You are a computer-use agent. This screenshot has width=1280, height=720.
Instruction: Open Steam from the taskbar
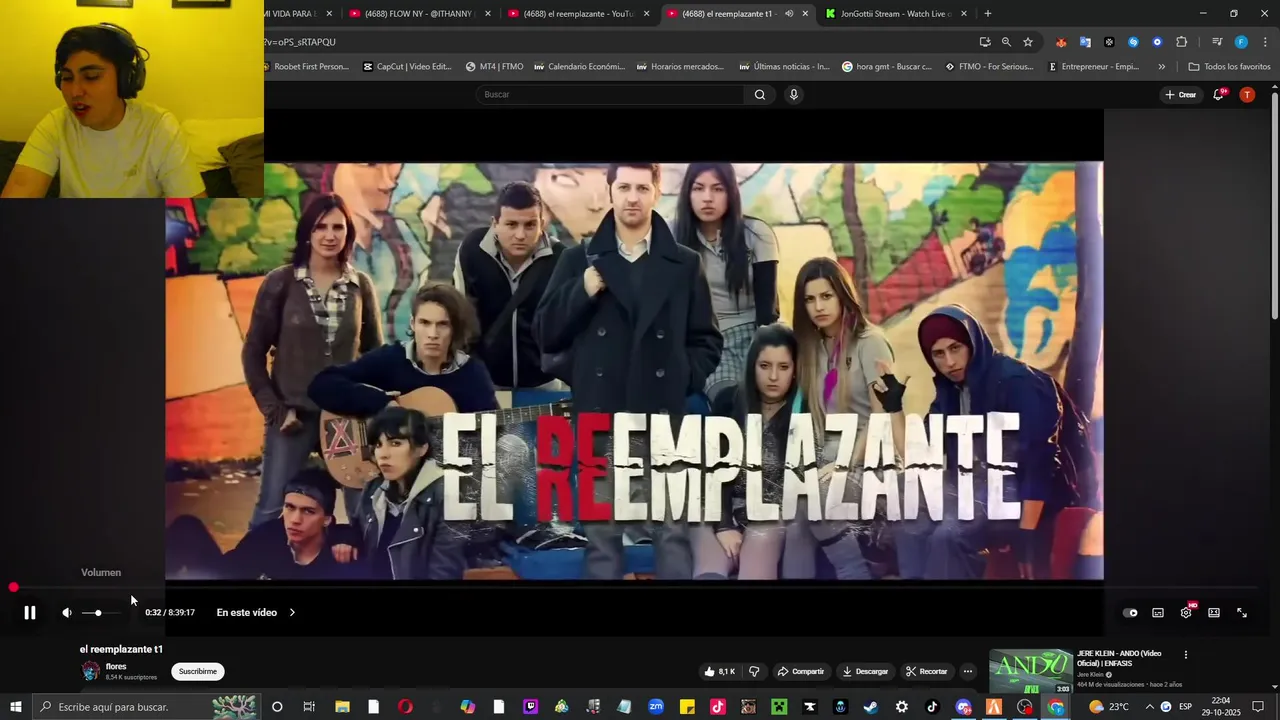tap(870, 707)
